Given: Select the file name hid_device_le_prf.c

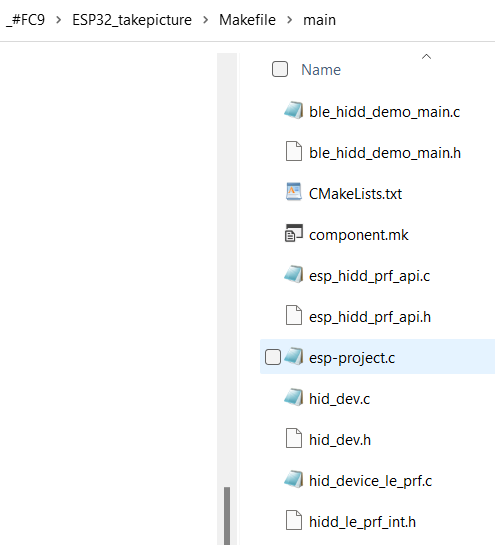Looking at the screenshot, I should pos(370,481).
